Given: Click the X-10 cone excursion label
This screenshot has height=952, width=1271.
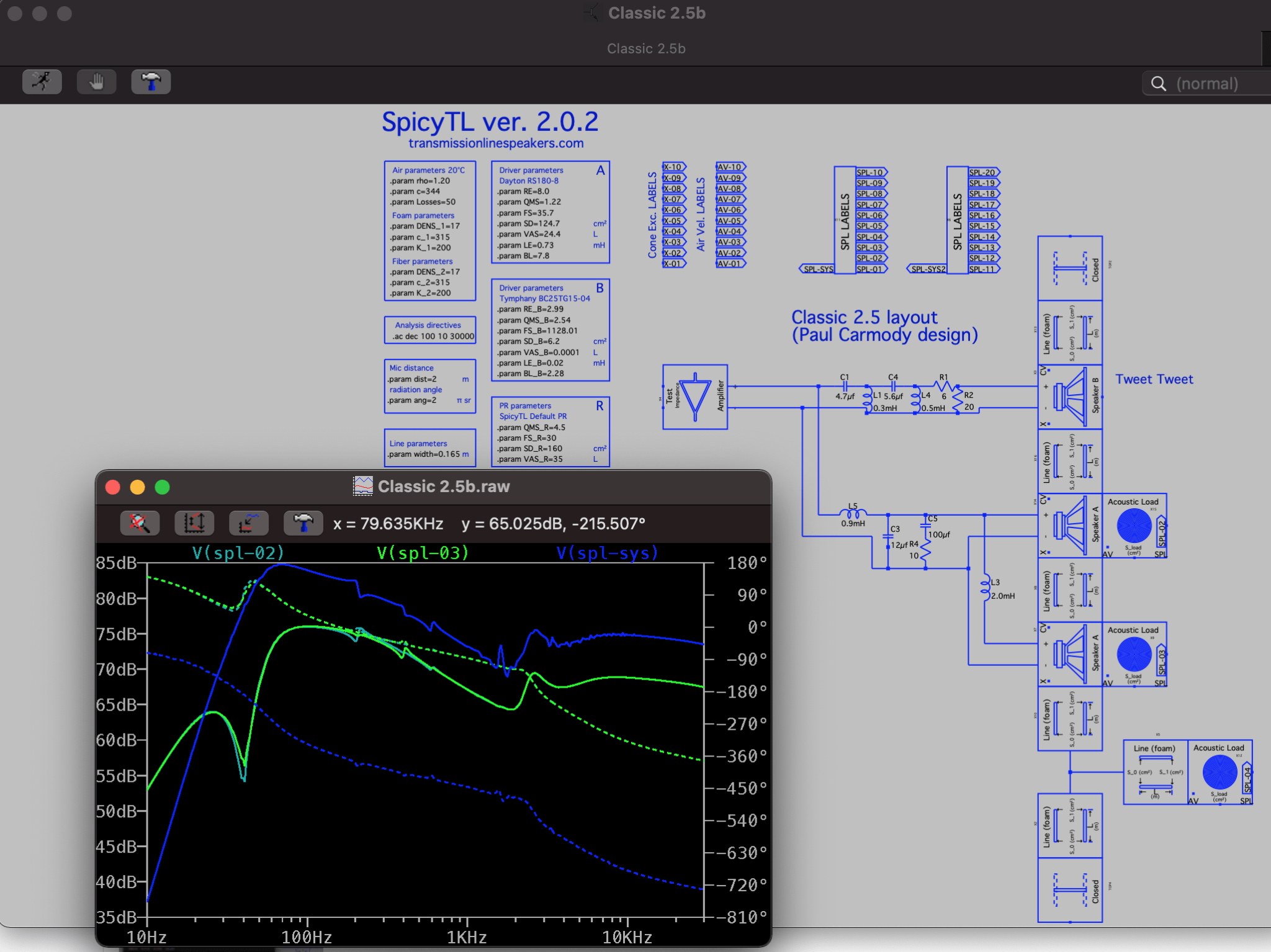Looking at the screenshot, I should (x=674, y=167).
